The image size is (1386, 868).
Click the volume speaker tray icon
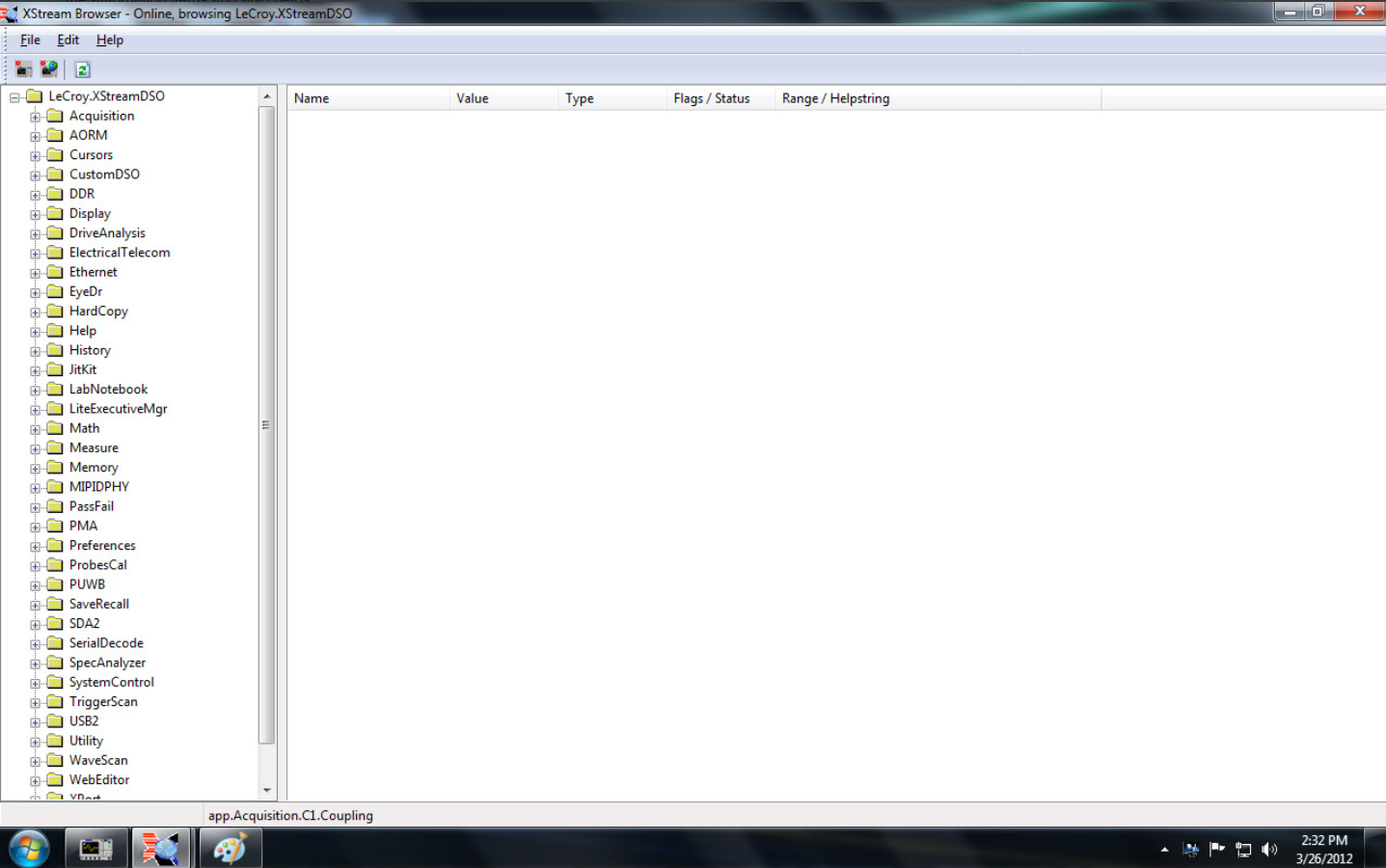(x=1269, y=850)
